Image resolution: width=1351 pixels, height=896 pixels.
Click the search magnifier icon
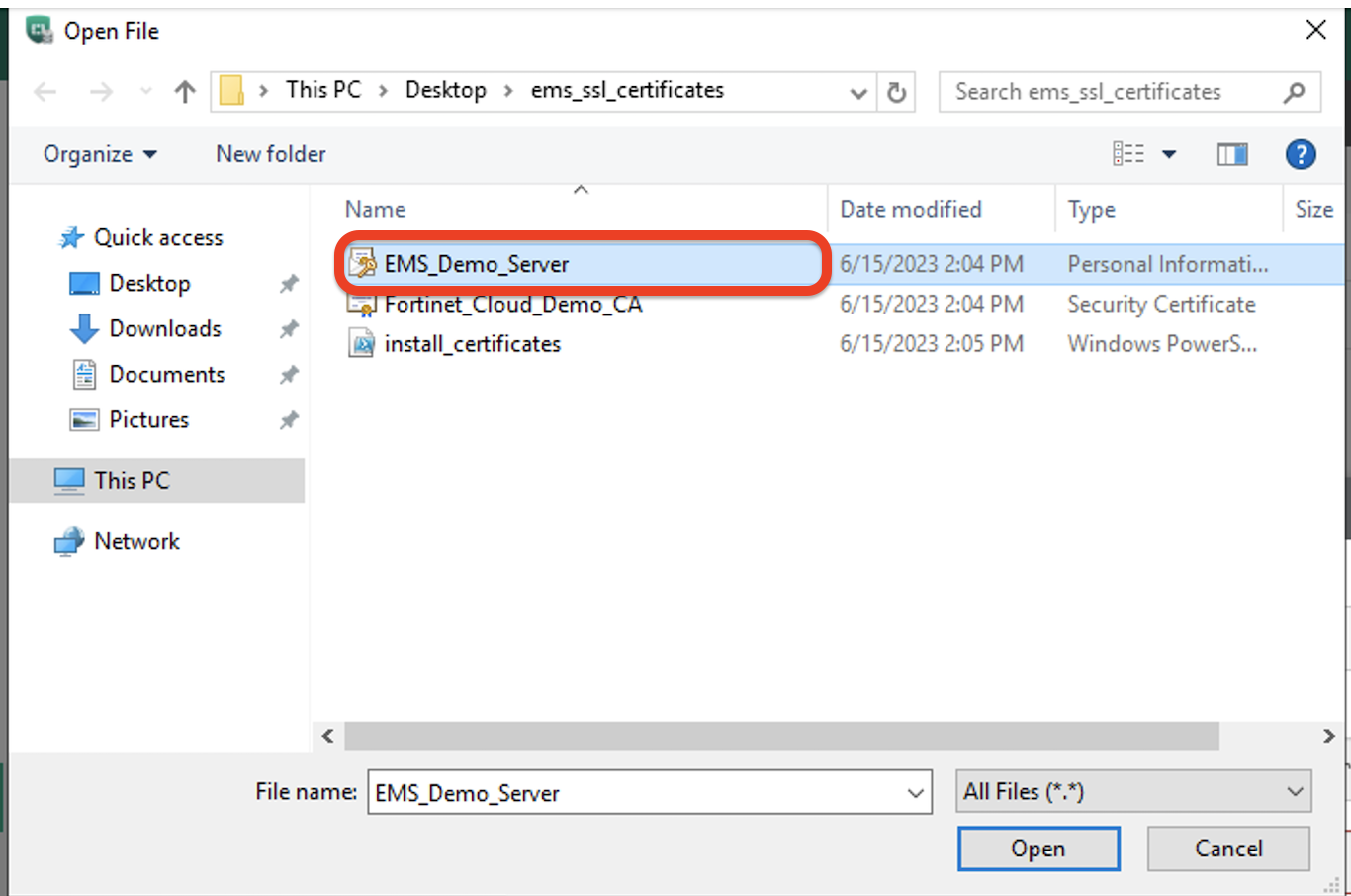point(1294,93)
